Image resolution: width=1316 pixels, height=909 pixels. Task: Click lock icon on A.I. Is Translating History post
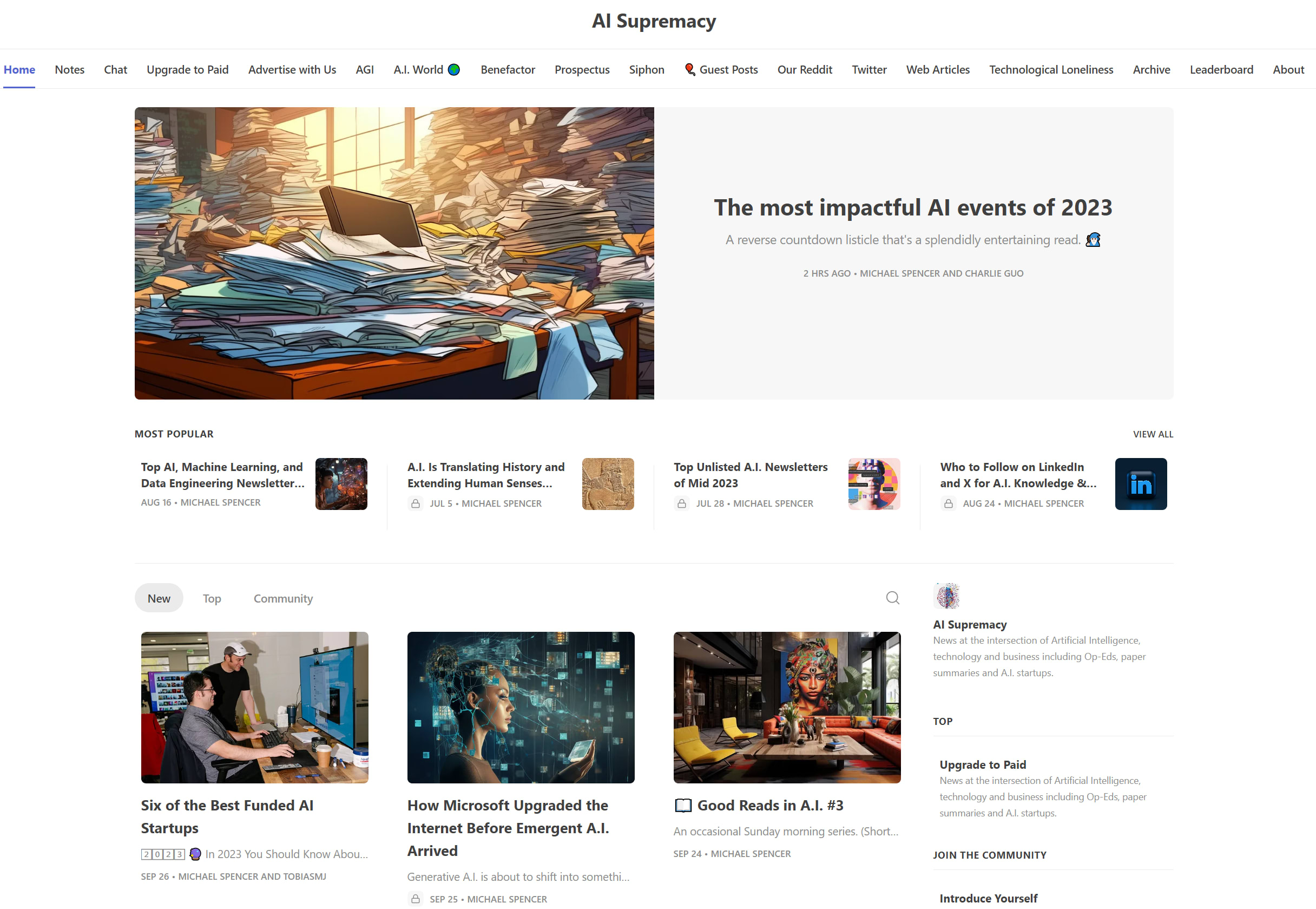coord(416,503)
